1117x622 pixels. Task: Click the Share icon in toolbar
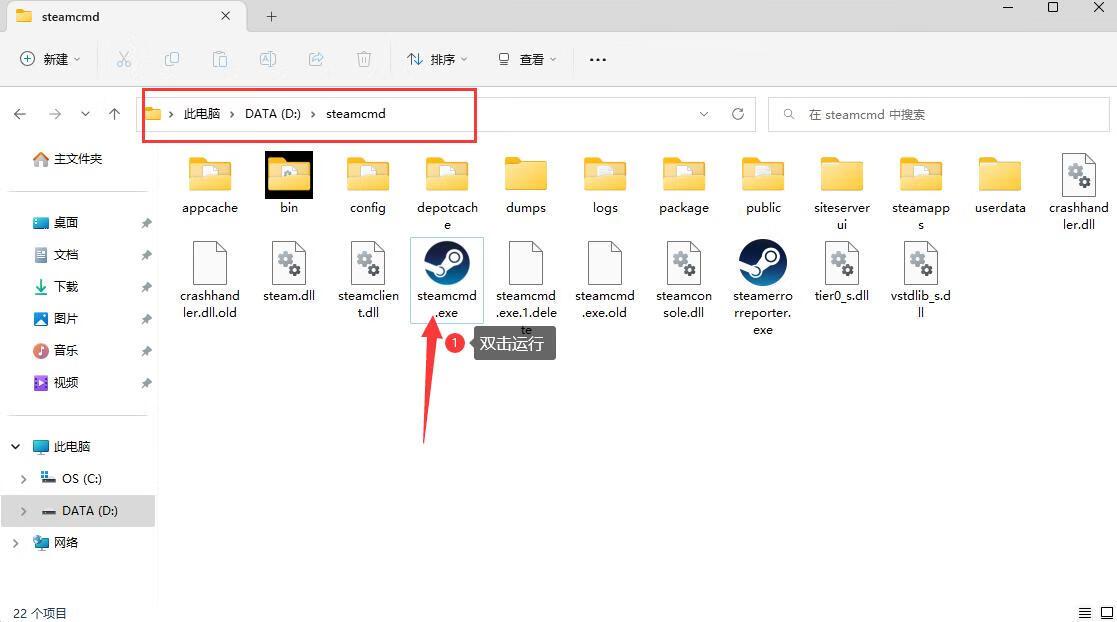tap(316, 60)
